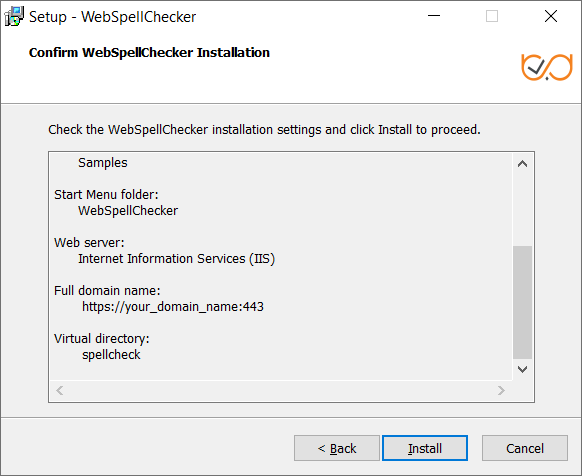Click the vertical scrollbar down arrow
The width and height of the screenshot is (582, 476).
522,369
